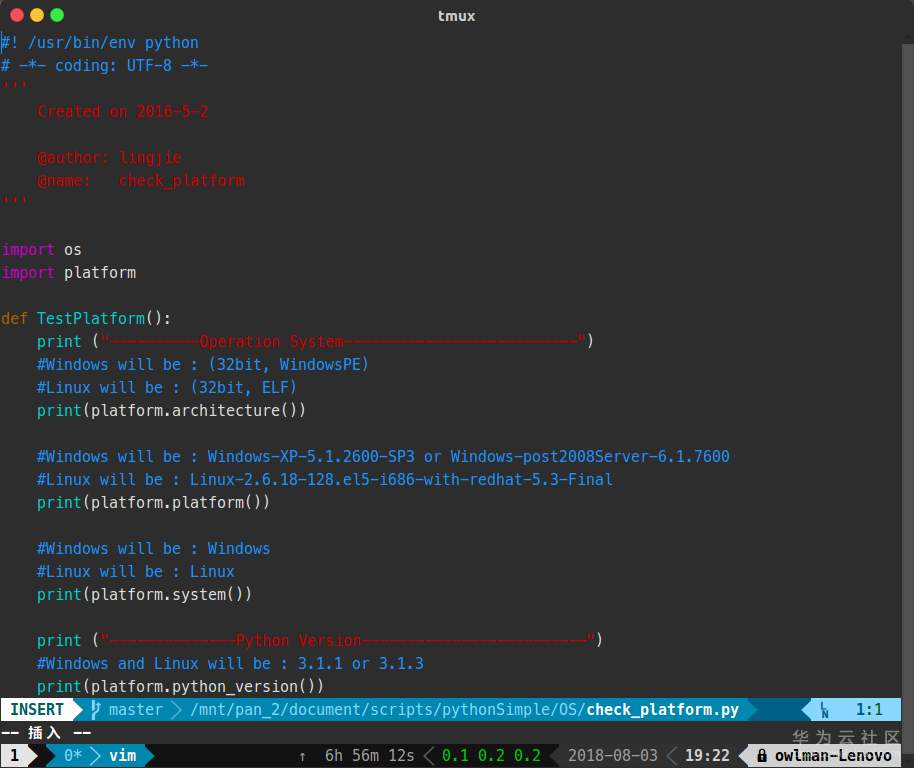
Task: Place cursor on the coding: UTF-8 line
Action: pos(104,65)
